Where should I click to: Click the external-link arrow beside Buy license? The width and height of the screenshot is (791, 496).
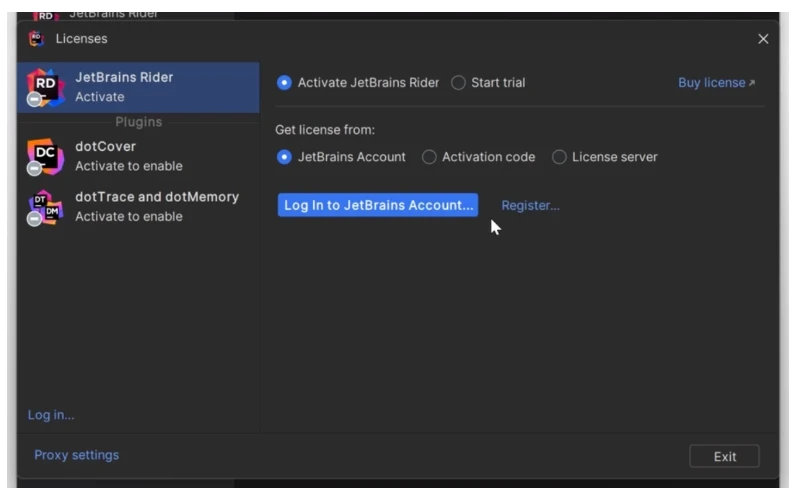click(x=752, y=83)
